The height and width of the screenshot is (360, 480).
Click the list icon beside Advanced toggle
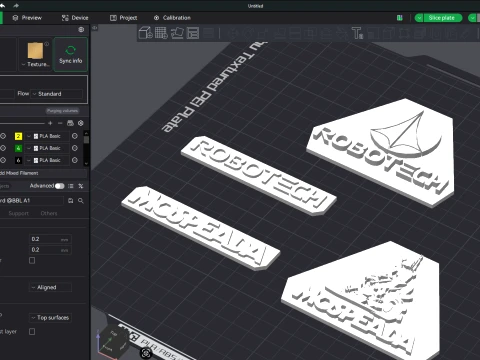tap(71, 186)
